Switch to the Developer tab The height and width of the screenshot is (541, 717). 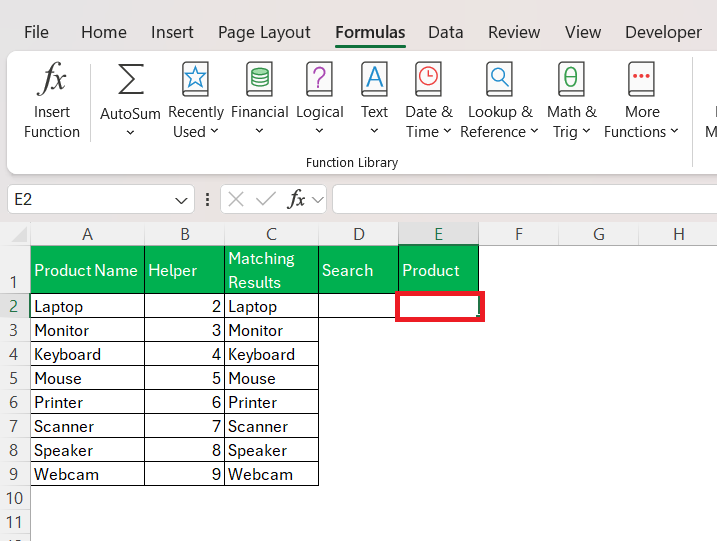(x=663, y=32)
